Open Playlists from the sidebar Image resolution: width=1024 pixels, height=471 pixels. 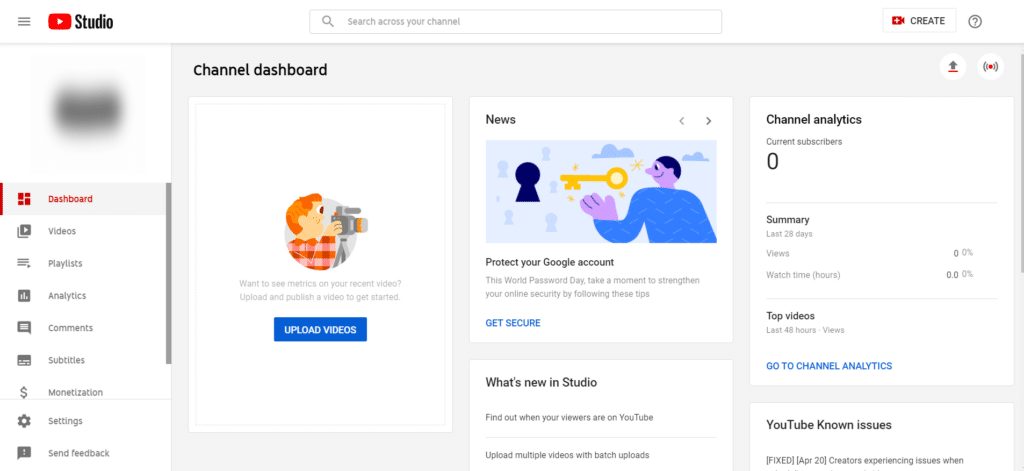coord(84,263)
